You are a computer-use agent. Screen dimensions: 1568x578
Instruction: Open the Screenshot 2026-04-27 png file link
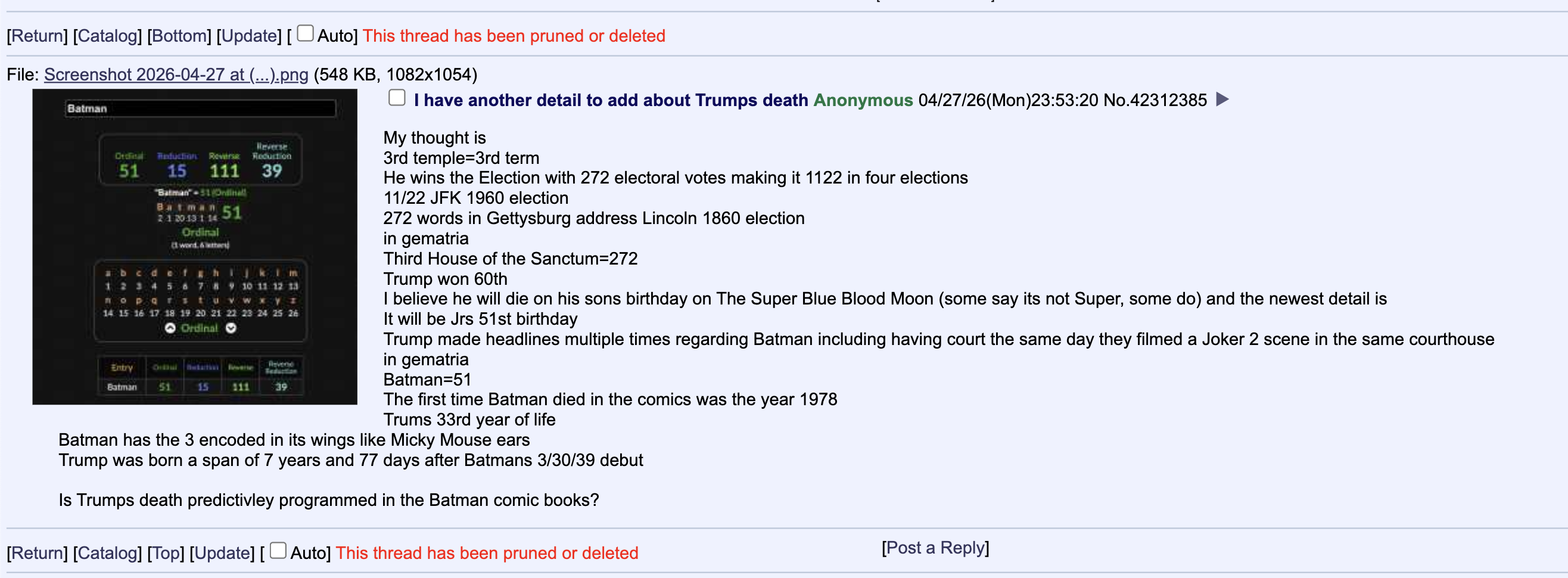pyautogui.click(x=176, y=74)
